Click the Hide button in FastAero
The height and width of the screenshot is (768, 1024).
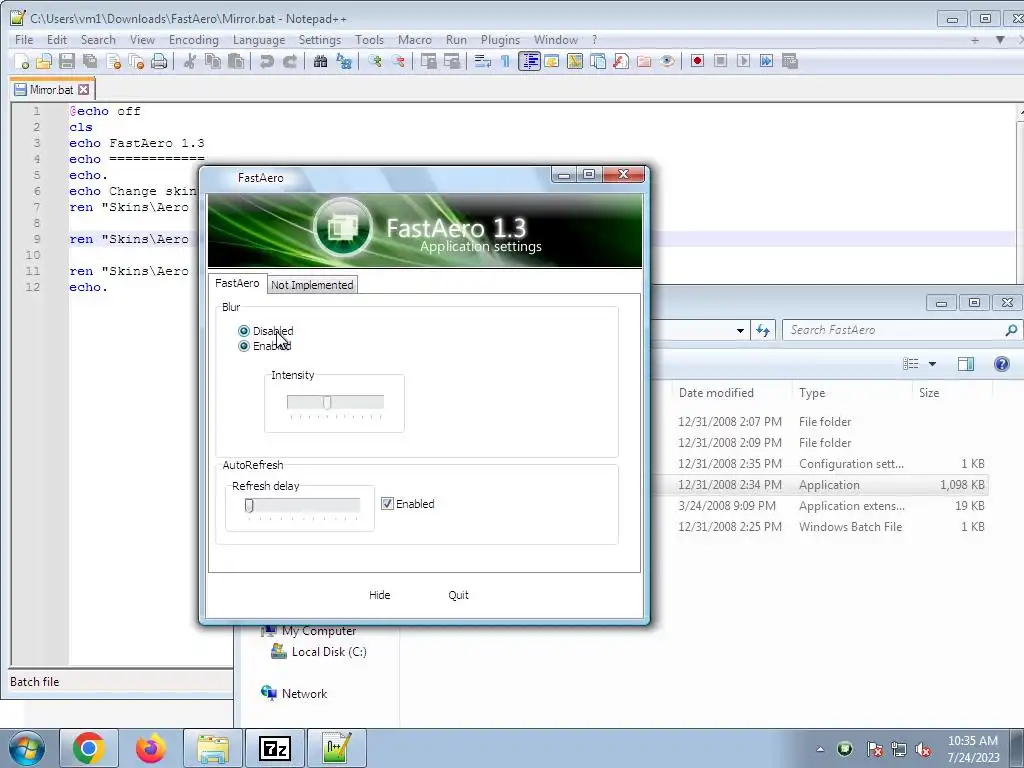(379, 595)
